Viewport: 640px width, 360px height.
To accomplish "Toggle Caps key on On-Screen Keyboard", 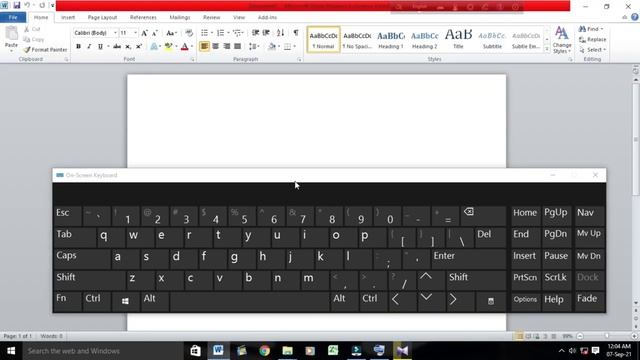I will (x=82, y=258).
